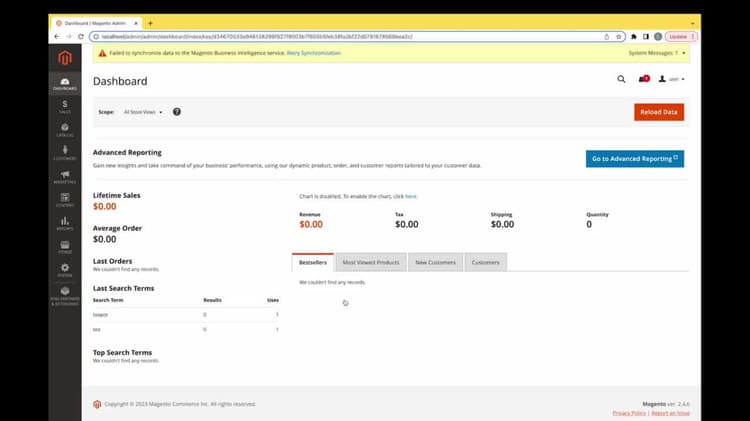Switch to the Customers tab

(485, 262)
